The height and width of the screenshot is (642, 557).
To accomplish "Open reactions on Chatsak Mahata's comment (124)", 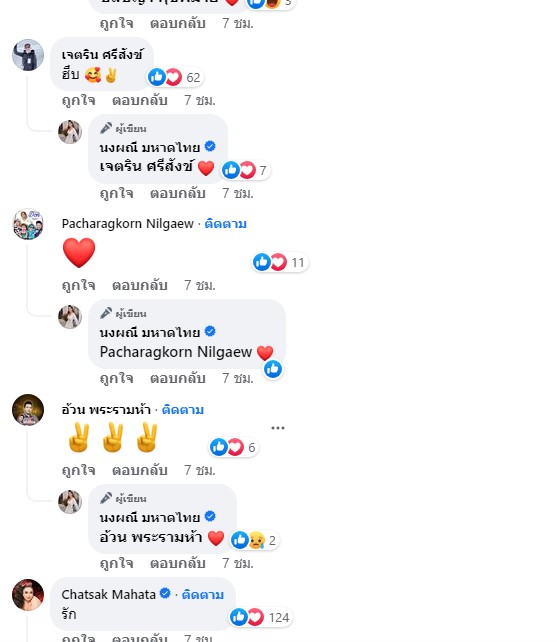I will [260, 617].
